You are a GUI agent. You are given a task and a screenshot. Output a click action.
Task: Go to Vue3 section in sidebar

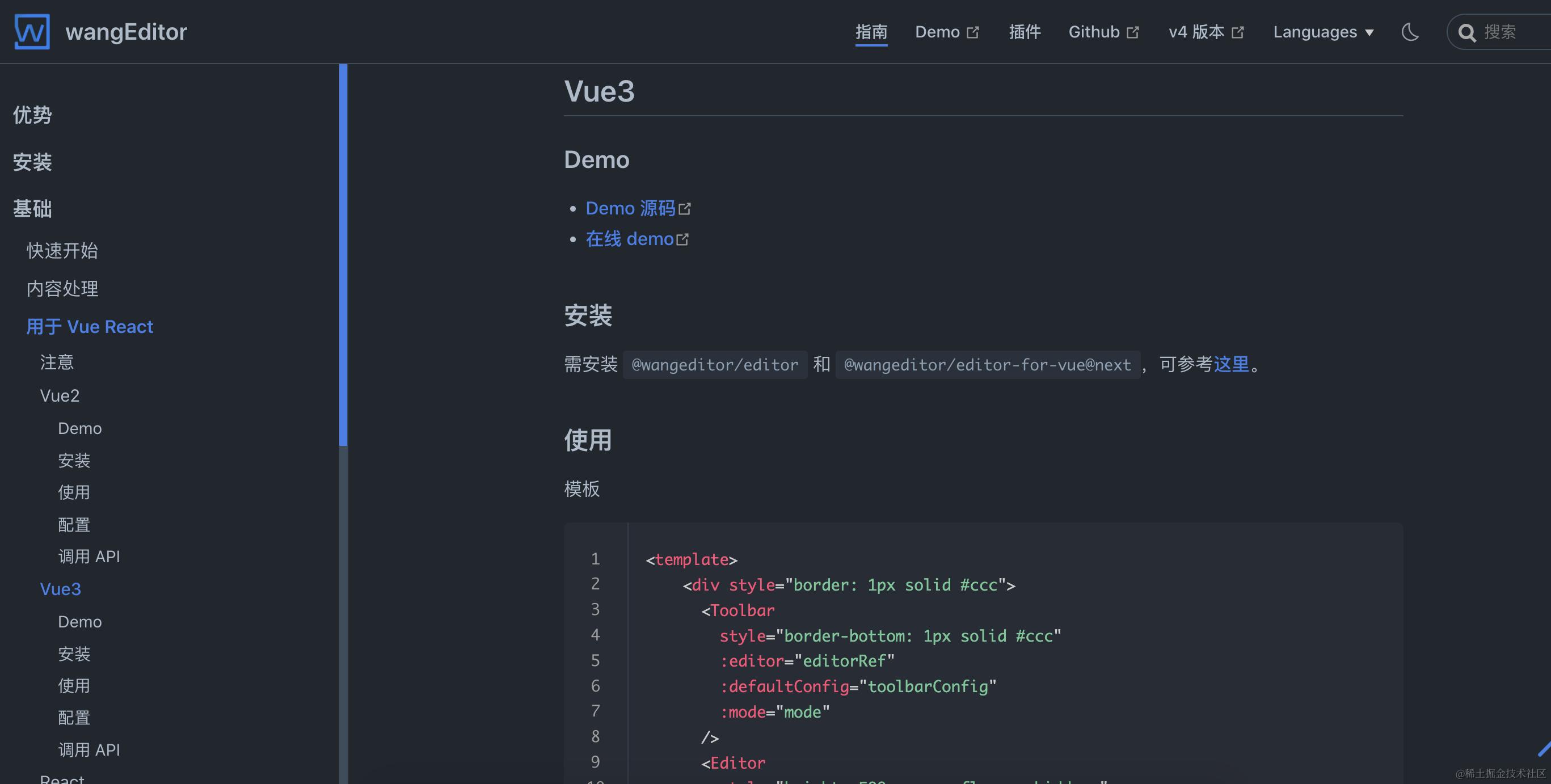point(60,589)
